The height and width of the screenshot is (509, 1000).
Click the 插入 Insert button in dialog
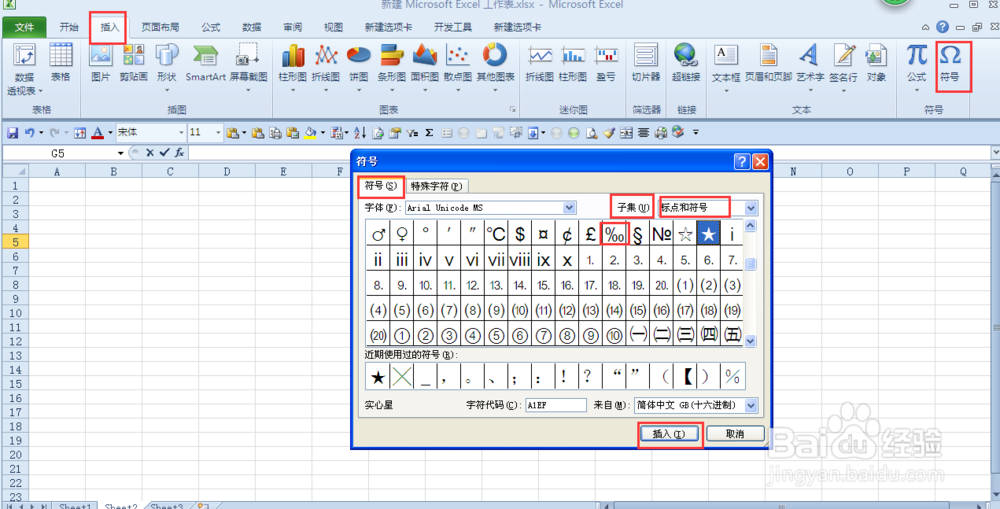coord(669,433)
